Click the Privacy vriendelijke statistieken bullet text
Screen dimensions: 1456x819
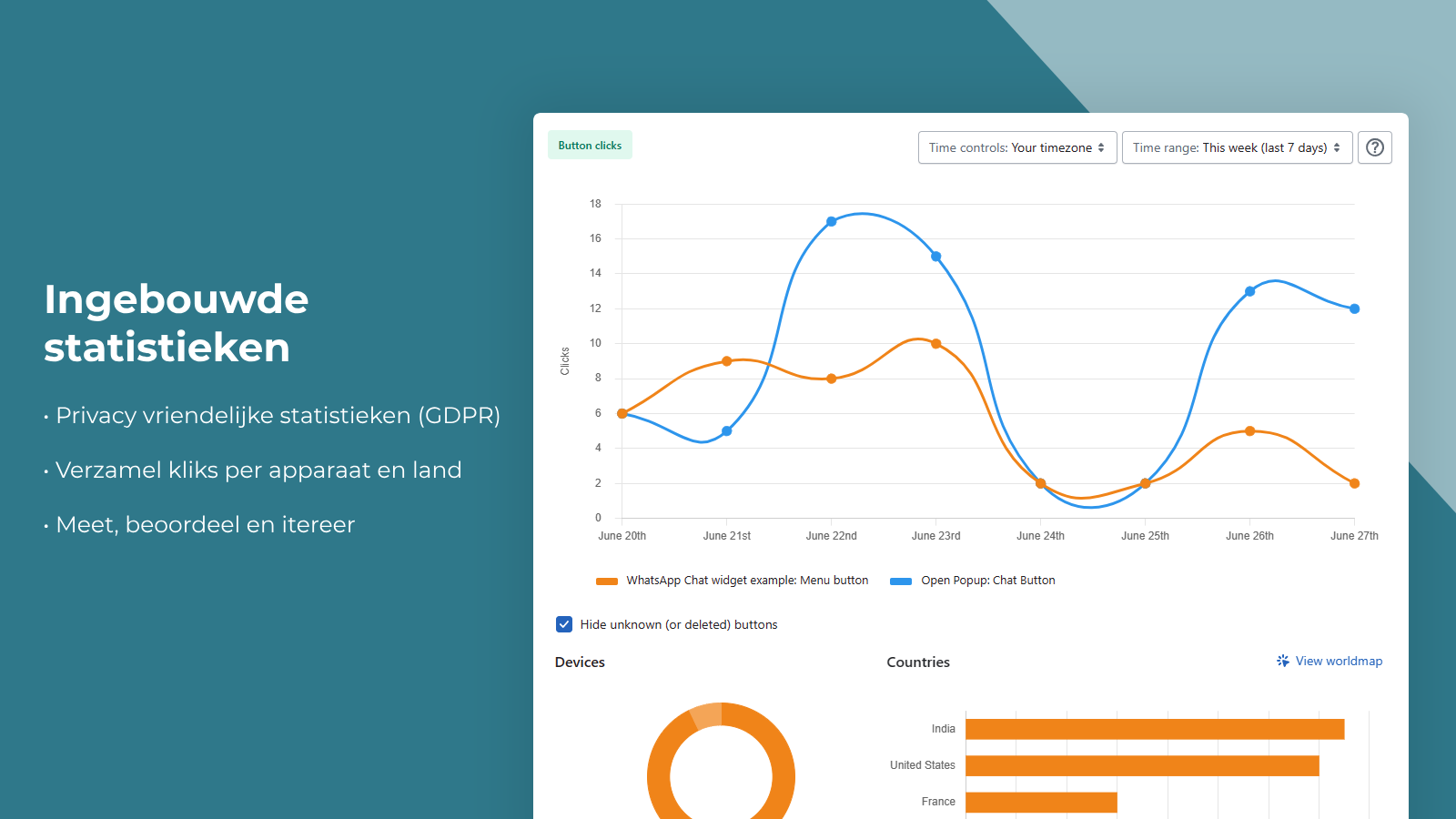(278, 416)
